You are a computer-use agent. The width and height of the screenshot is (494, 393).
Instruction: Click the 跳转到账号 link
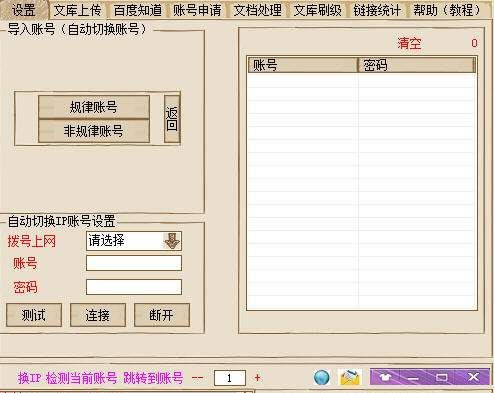(x=153, y=378)
